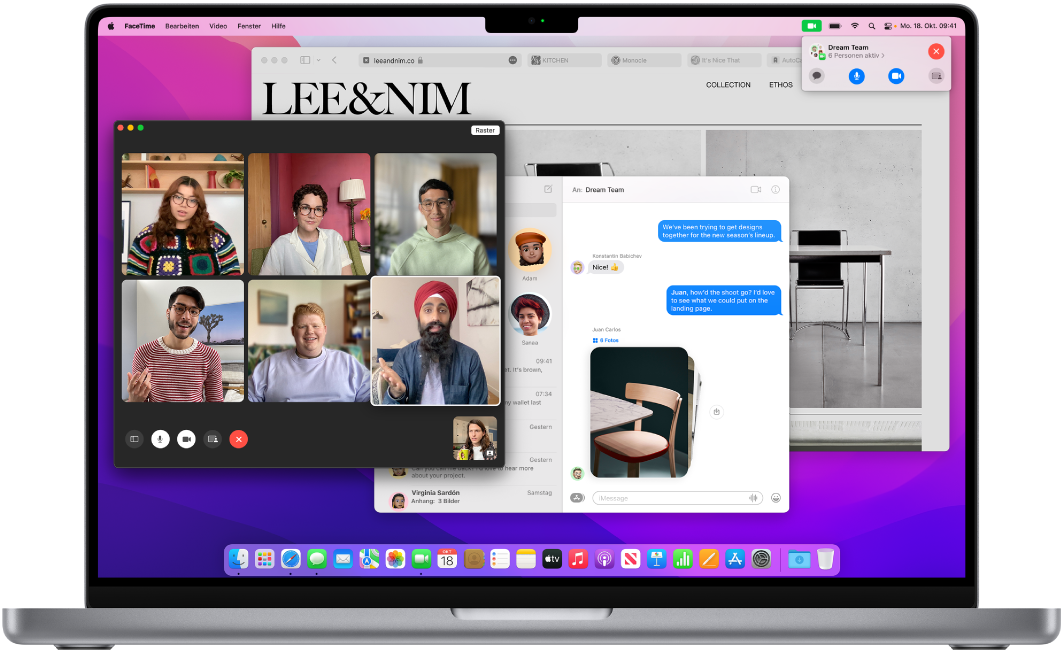
Task: Open the emoji picker beside the iMessage field
Action: [775, 497]
